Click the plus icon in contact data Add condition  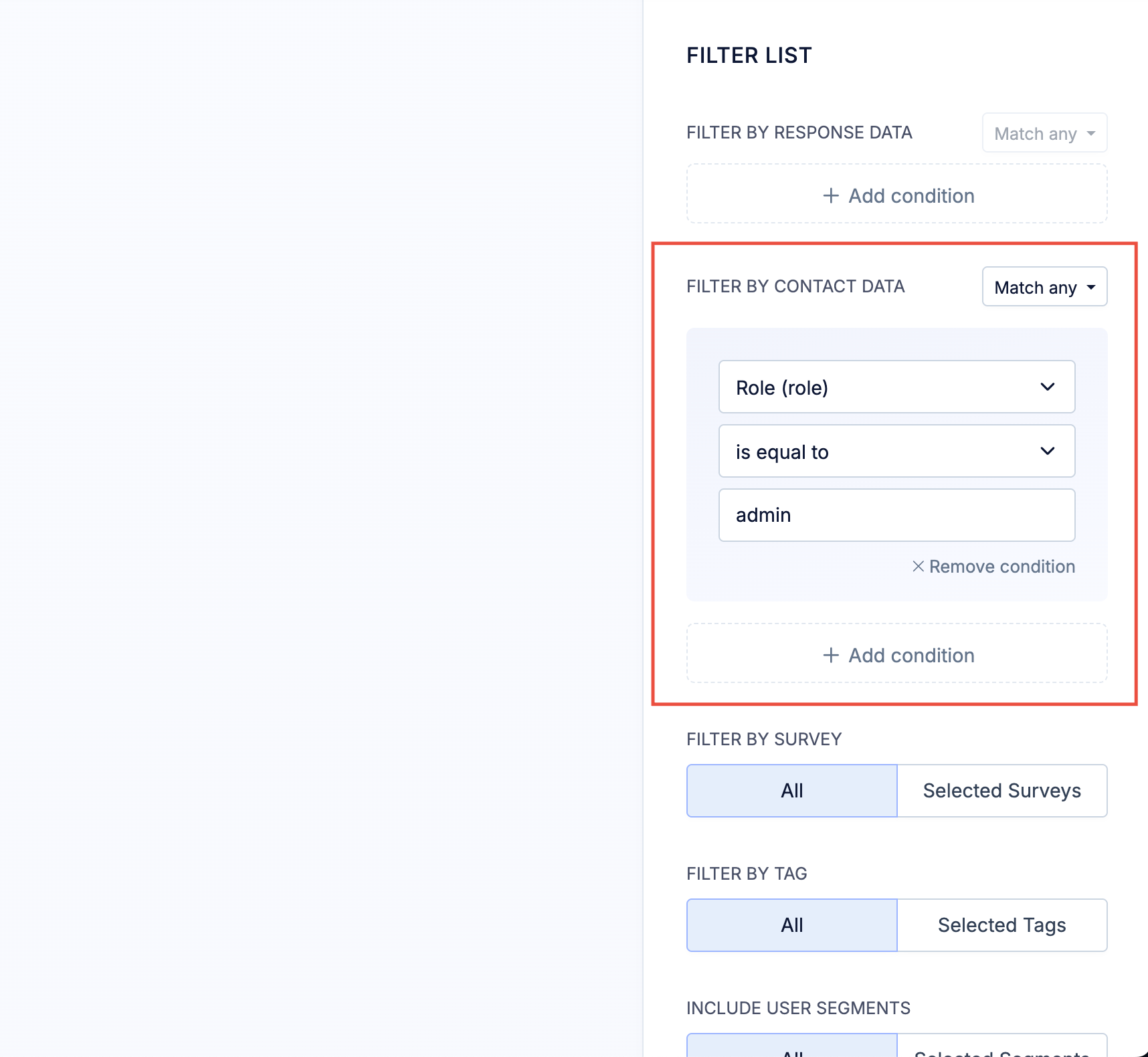(x=830, y=655)
